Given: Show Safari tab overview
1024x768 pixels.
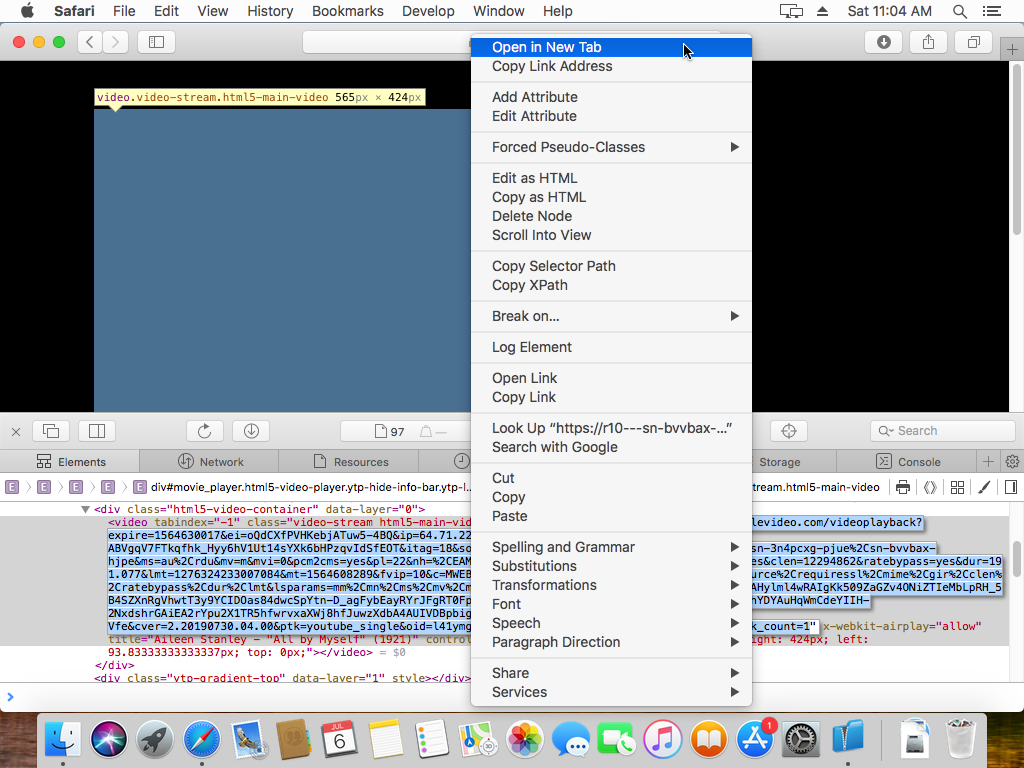Looking at the screenshot, I should click(973, 42).
